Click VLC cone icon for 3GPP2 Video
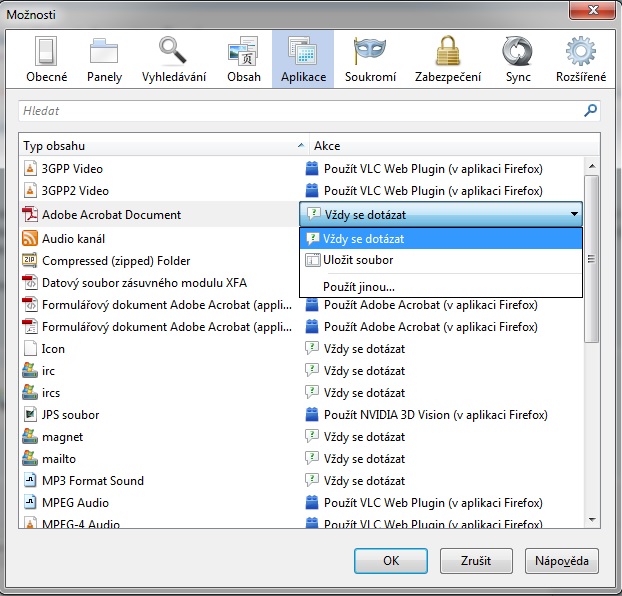Viewport: 622px width, 596px height. point(30,190)
